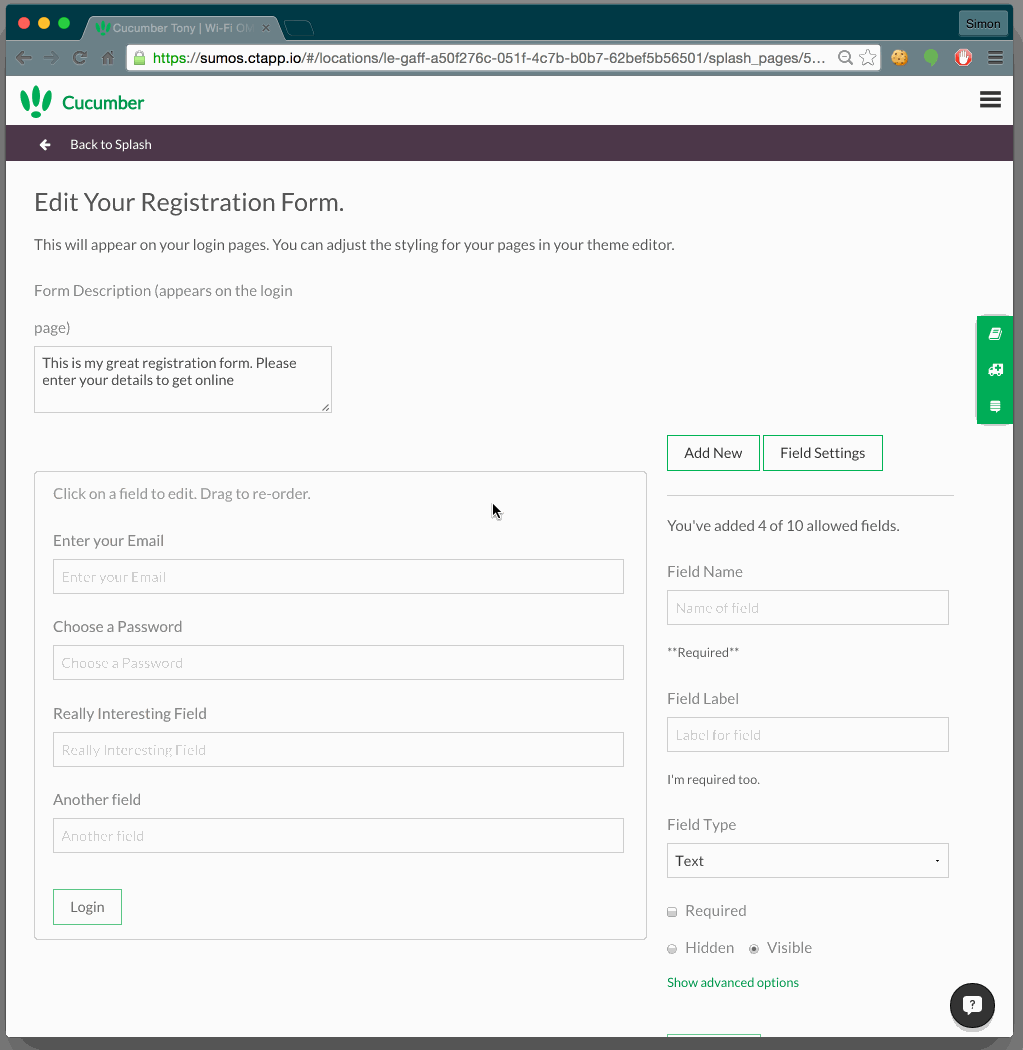Bookmark the page with the star icon

[869, 58]
